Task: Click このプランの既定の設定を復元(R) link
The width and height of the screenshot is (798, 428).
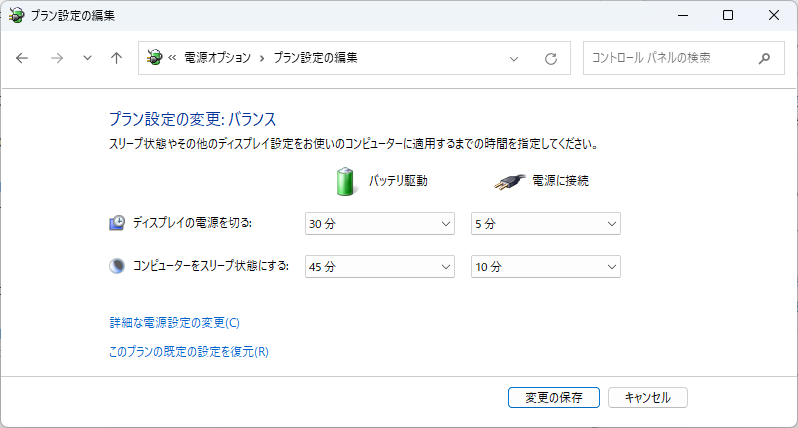Action: click(189, 352)
